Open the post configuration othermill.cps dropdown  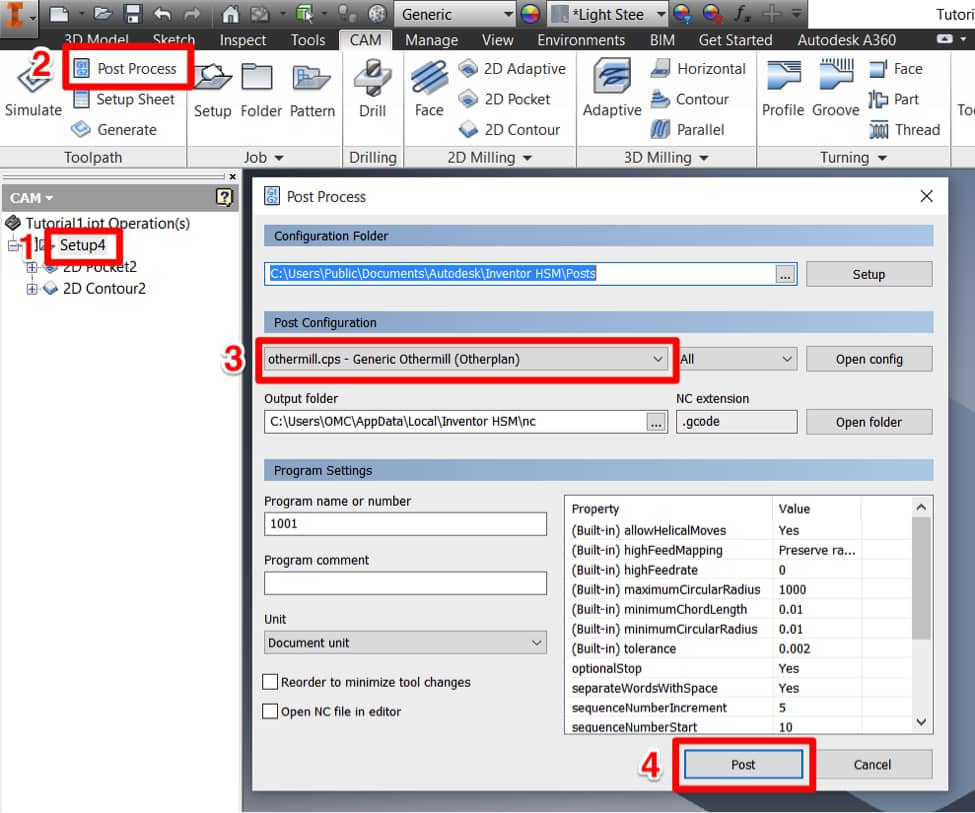pyautogui.click(x=465, y=359)
